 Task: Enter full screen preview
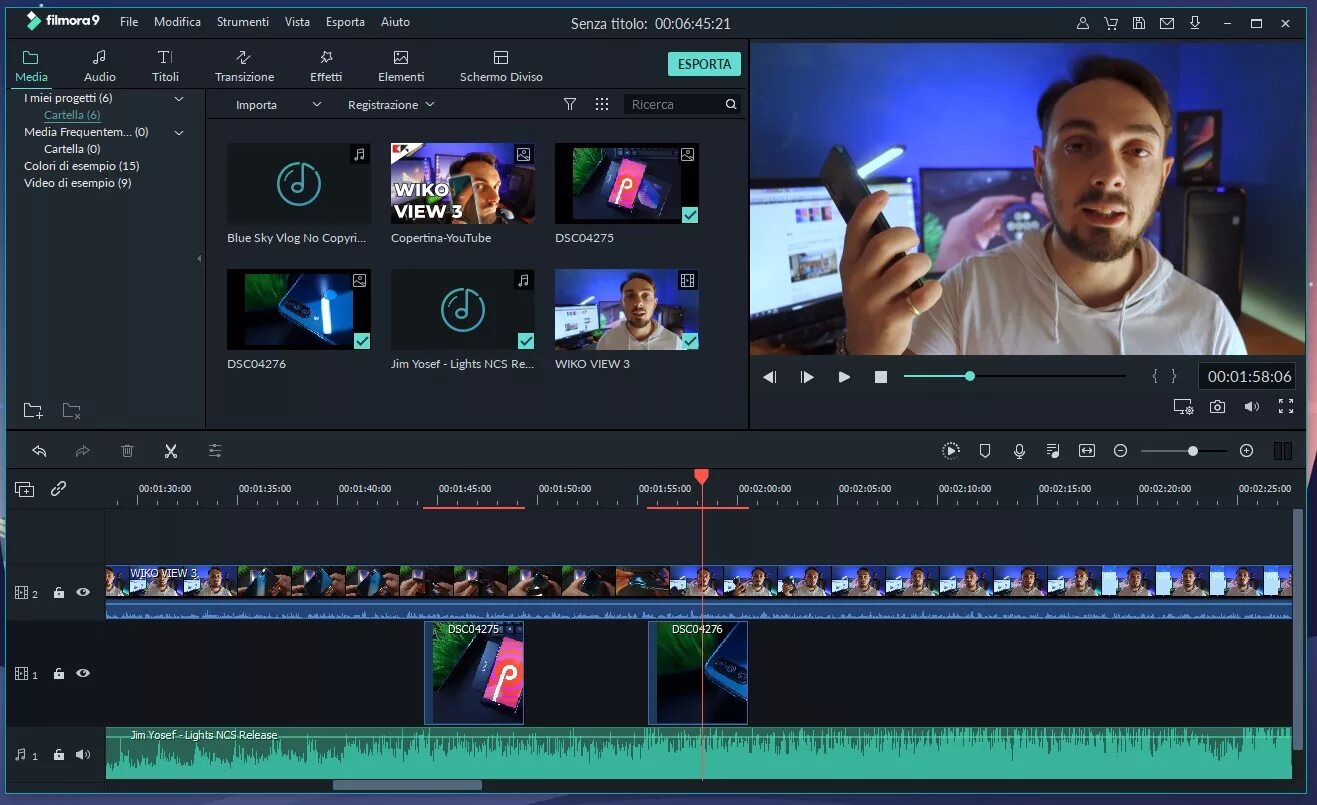(1286, 406)
